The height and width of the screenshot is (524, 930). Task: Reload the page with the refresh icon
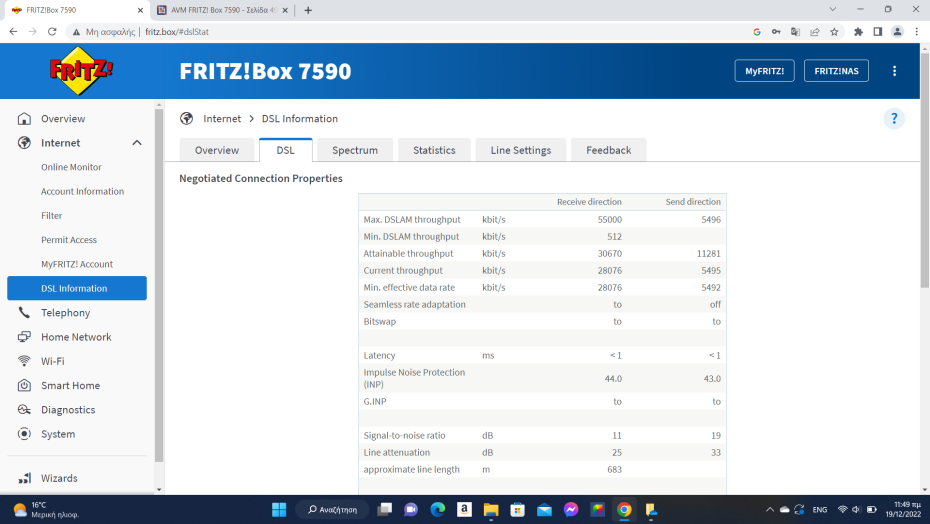pyautogui.click(x=52, y=32)
